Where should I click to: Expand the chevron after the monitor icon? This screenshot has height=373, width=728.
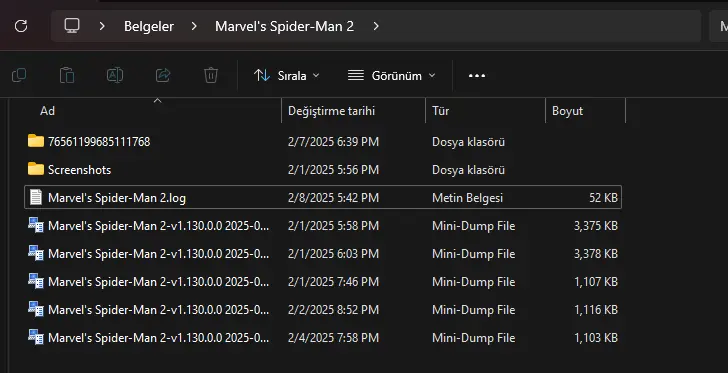[x=102, y=26]
